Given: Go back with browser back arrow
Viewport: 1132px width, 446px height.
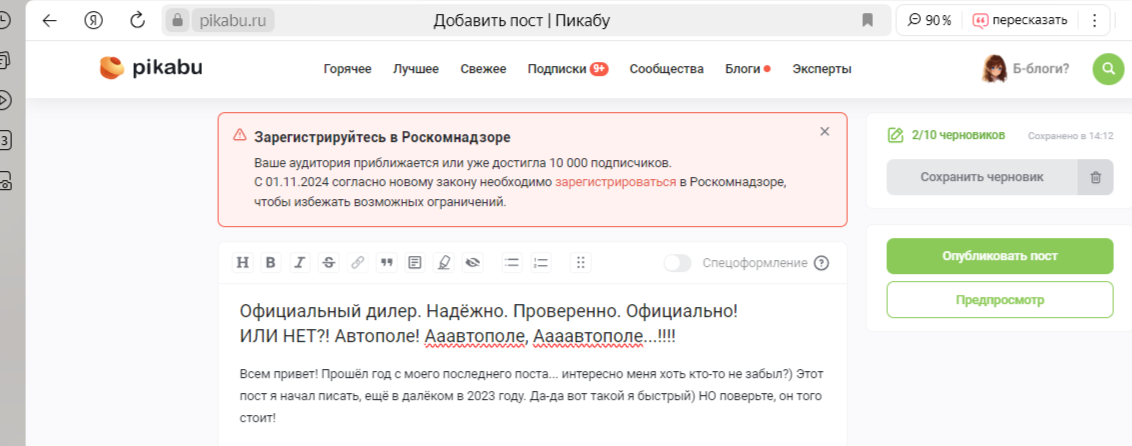Looking at the screenshot, I should click(x=49, y=20).
